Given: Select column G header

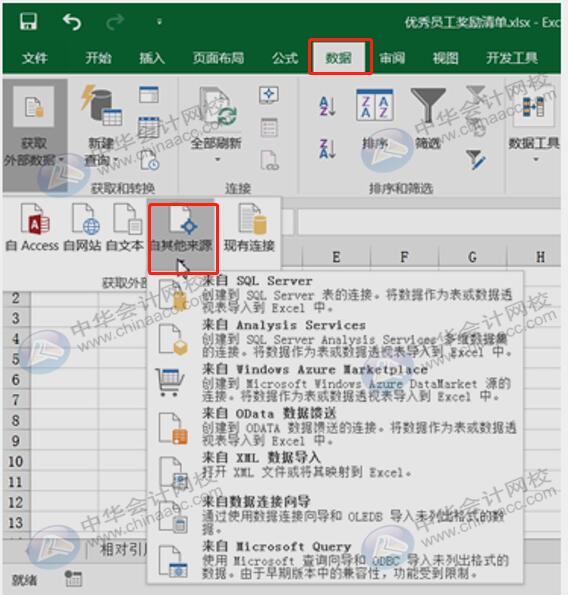Looking at the screenshot, I should [473, 257].
